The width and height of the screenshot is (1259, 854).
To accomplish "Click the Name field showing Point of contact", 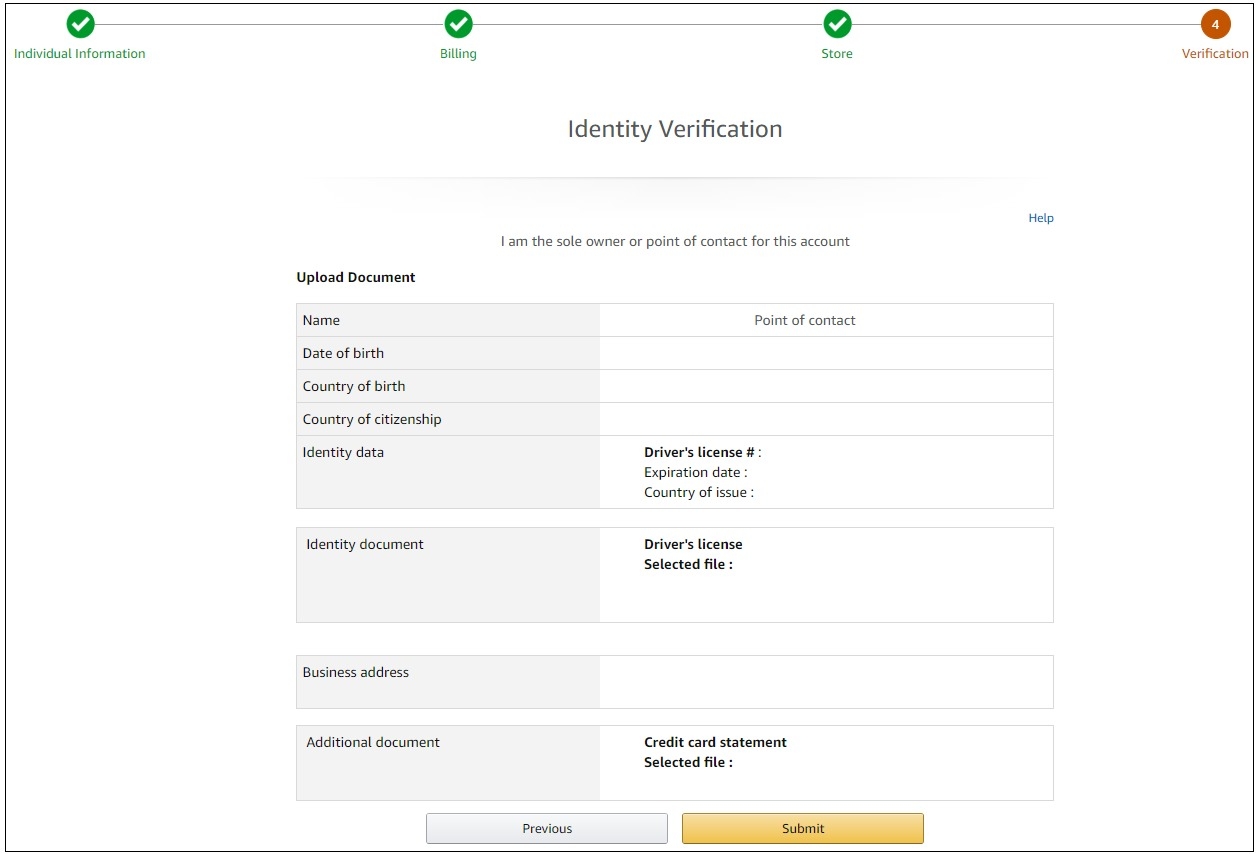I will coord(805,319).
